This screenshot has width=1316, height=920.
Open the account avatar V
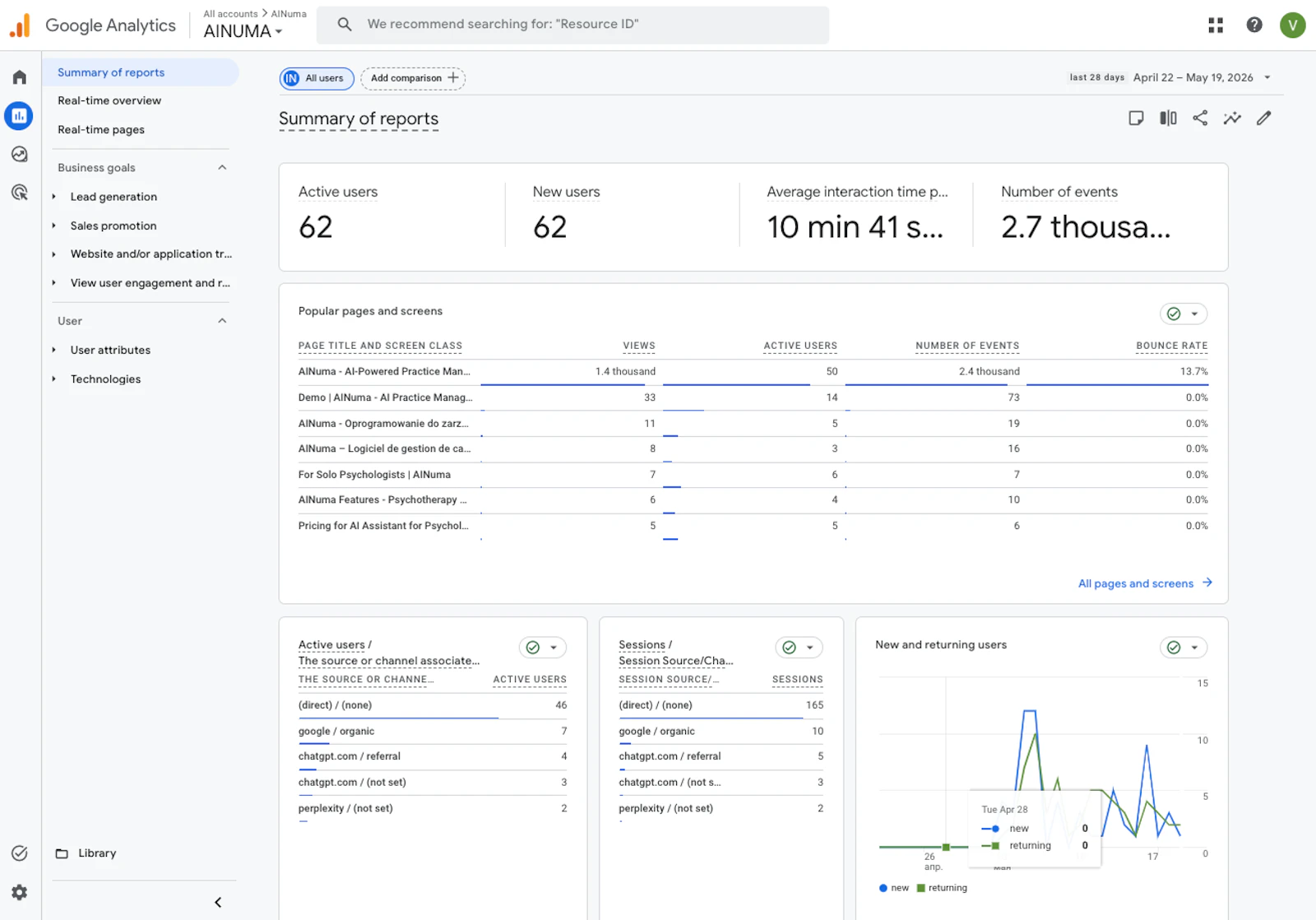point(1292,25)
